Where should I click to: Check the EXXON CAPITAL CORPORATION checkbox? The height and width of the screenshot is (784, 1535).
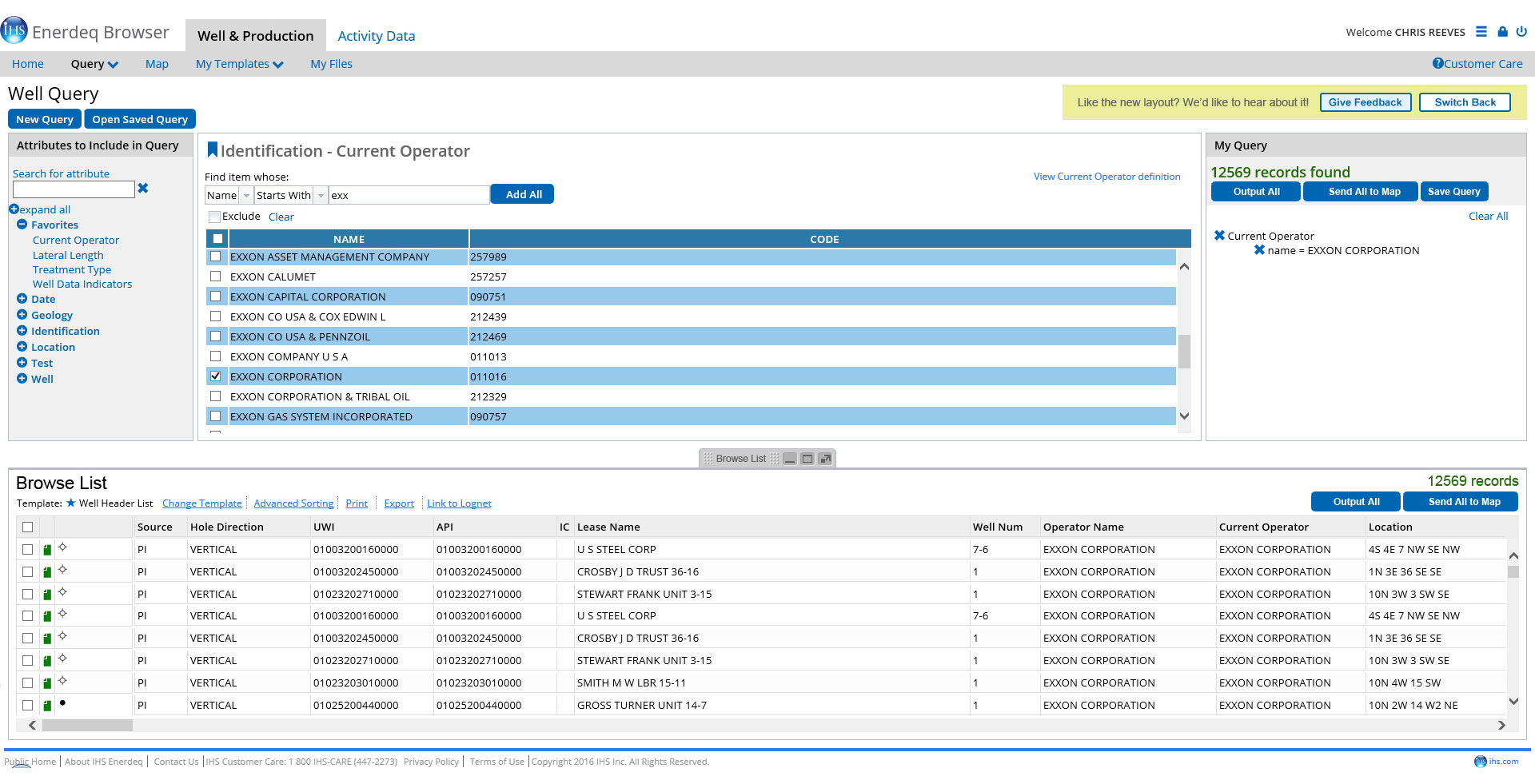[215, 296]
